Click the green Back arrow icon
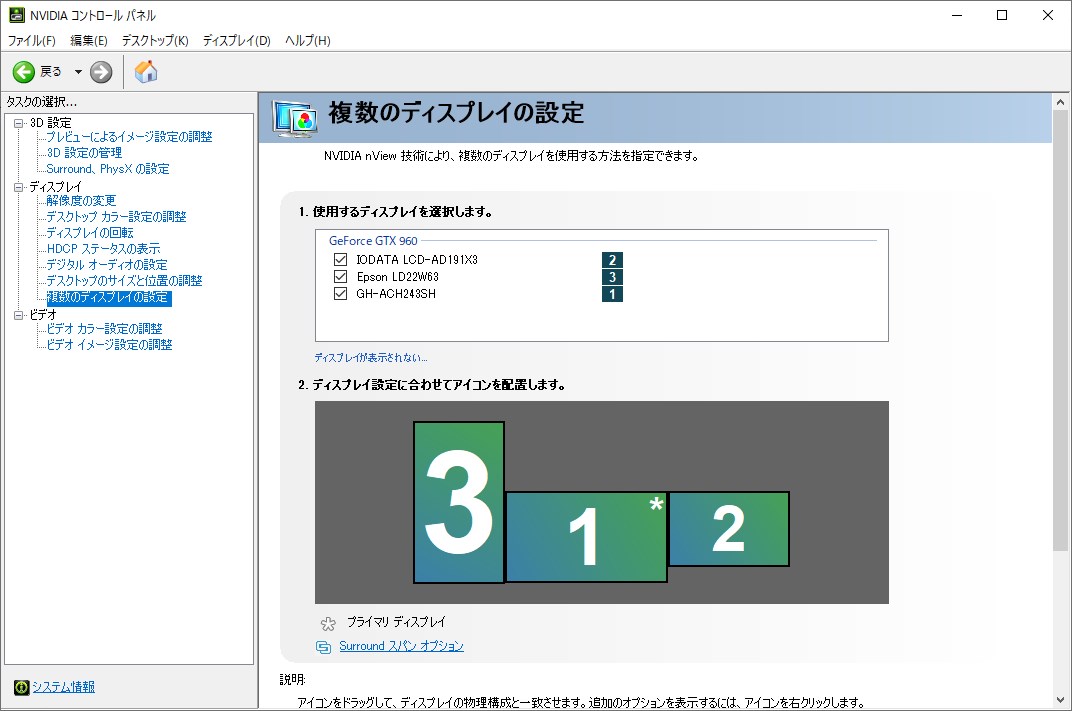The image size is (1072, 711). click(x=23, y=72)
